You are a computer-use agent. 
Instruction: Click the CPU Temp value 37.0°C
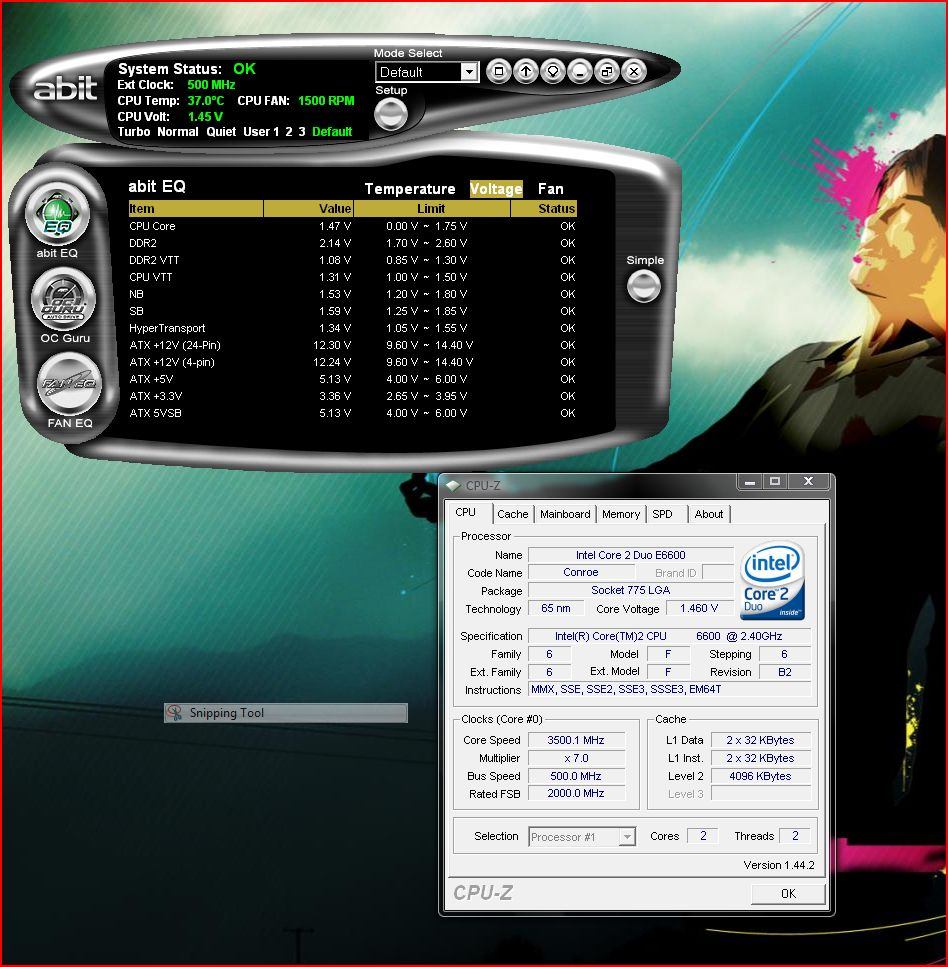205,101
